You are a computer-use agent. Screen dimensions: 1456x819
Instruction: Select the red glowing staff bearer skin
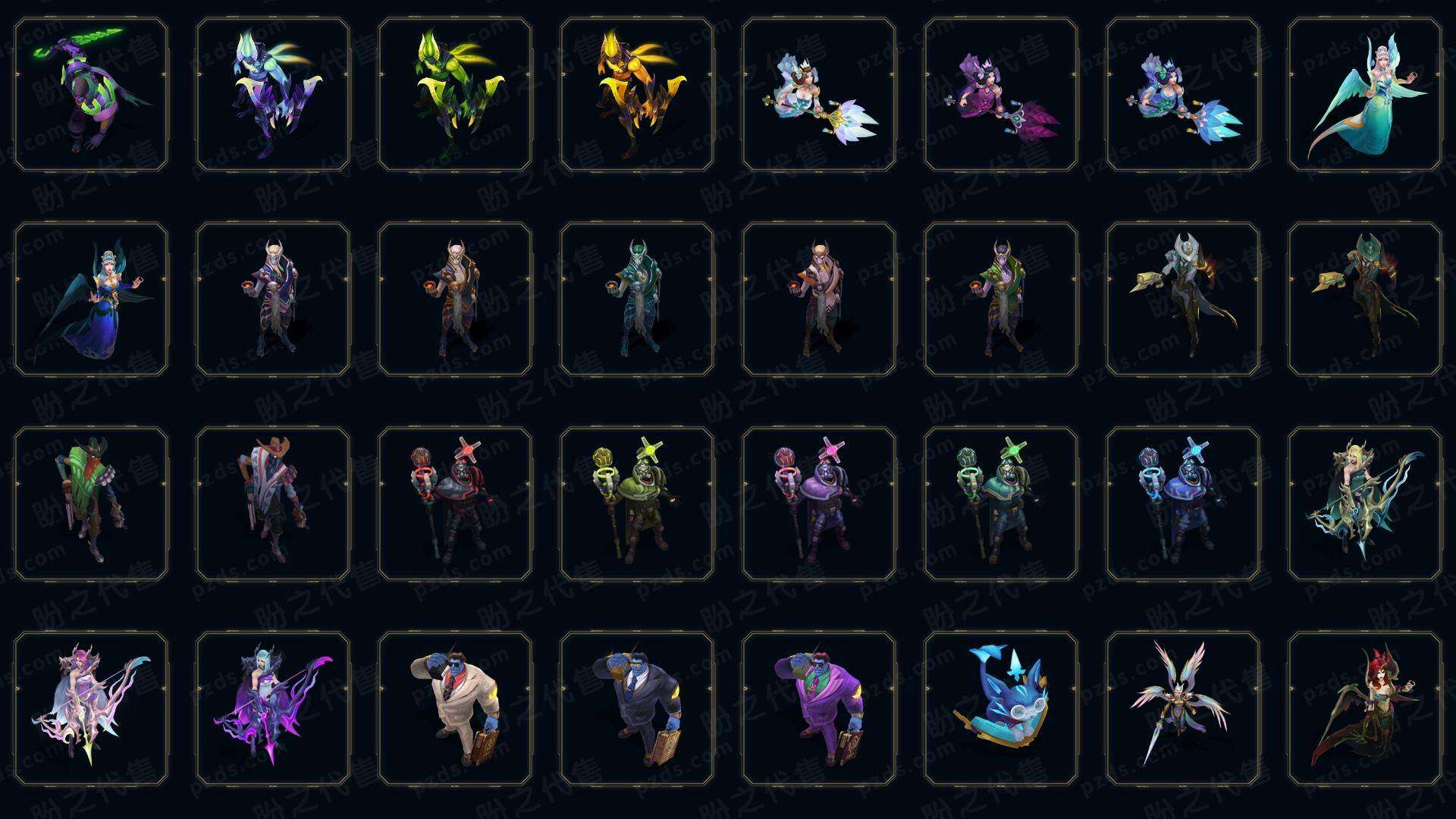pos(455,504)
